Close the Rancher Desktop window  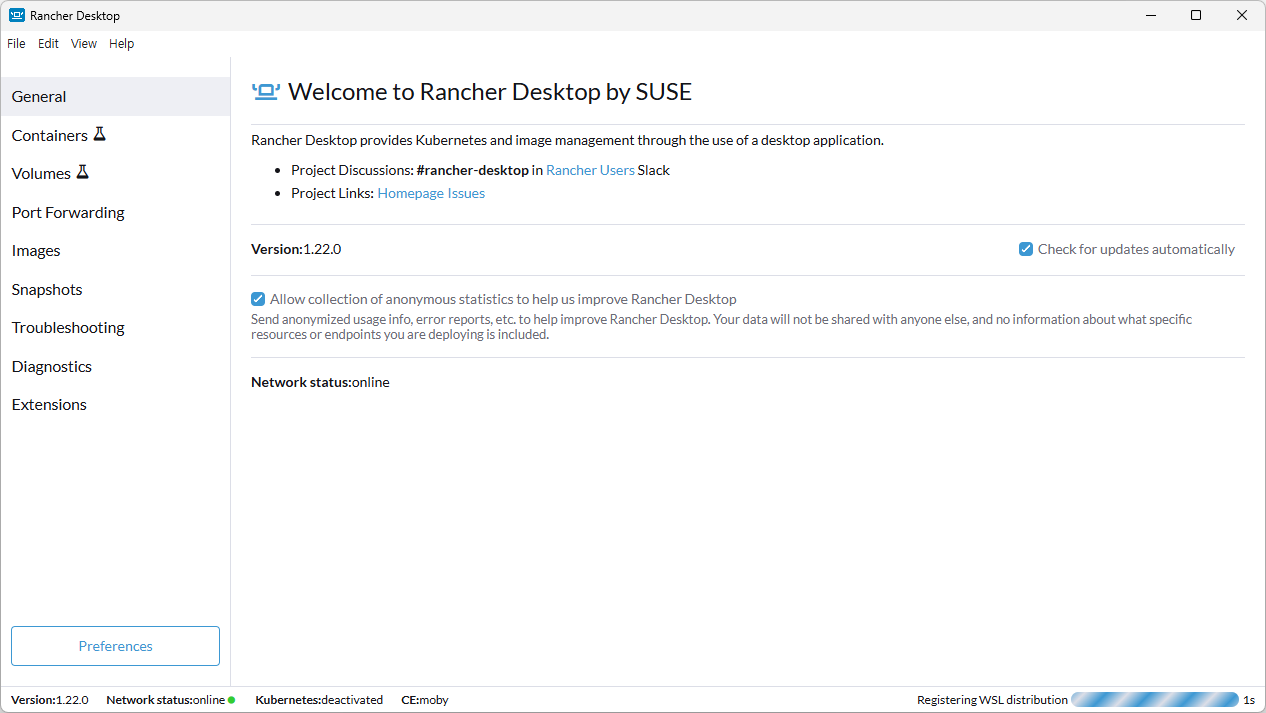click(x=1242, y=15)
